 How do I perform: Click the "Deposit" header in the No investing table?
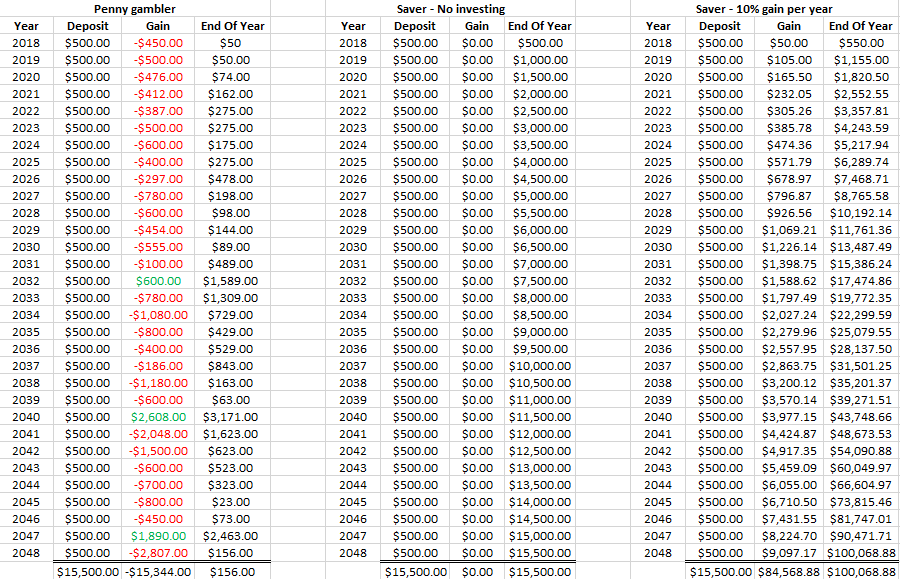point(414,26)
